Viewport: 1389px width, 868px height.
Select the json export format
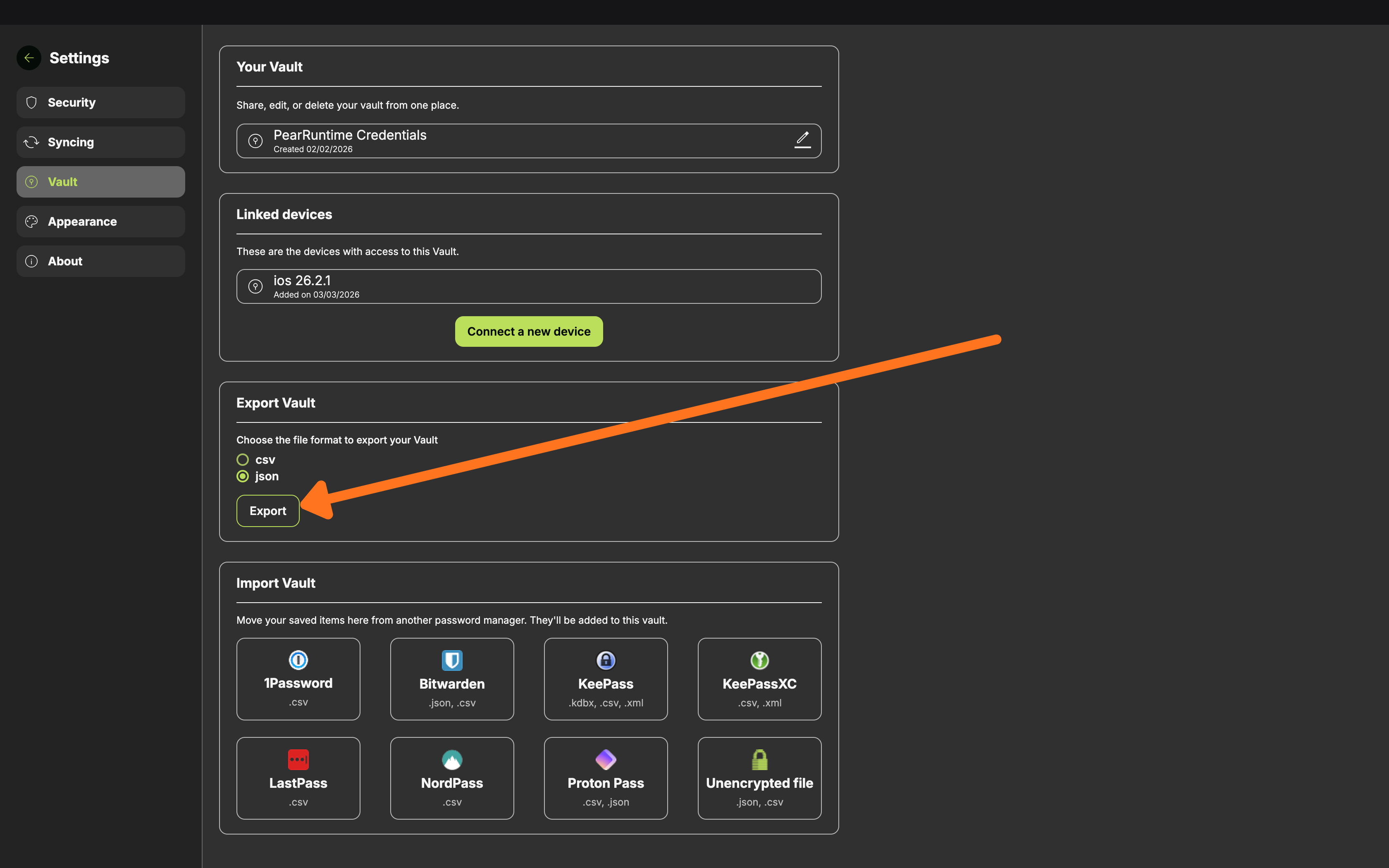243,477
